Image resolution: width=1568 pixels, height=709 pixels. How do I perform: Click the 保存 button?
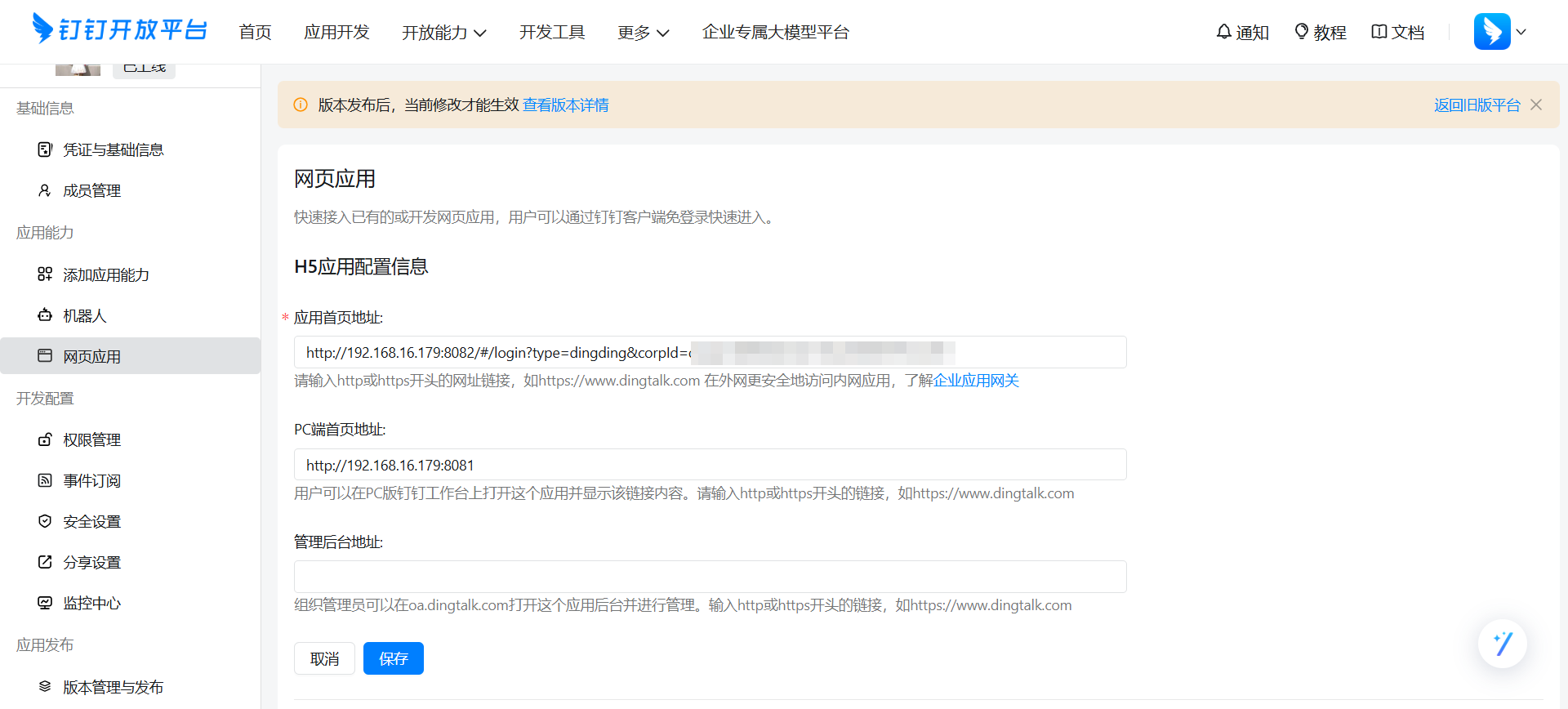pos(394,658)
